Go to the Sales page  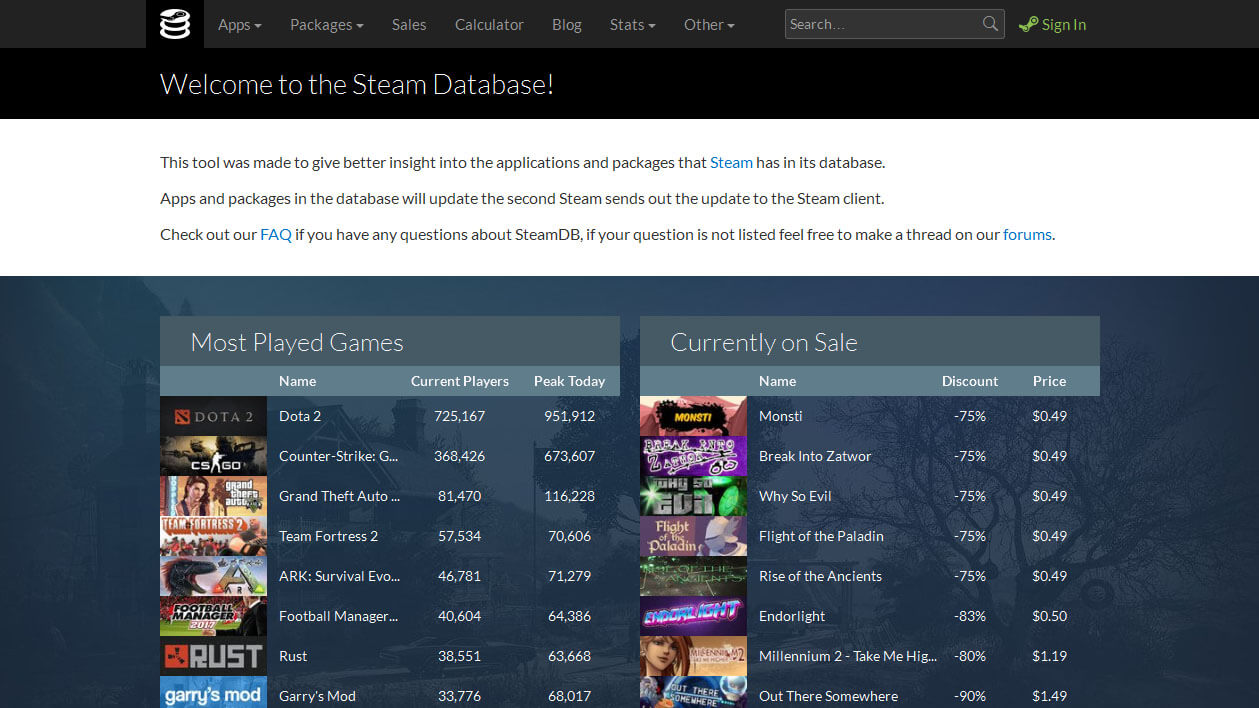pos(409,24)
